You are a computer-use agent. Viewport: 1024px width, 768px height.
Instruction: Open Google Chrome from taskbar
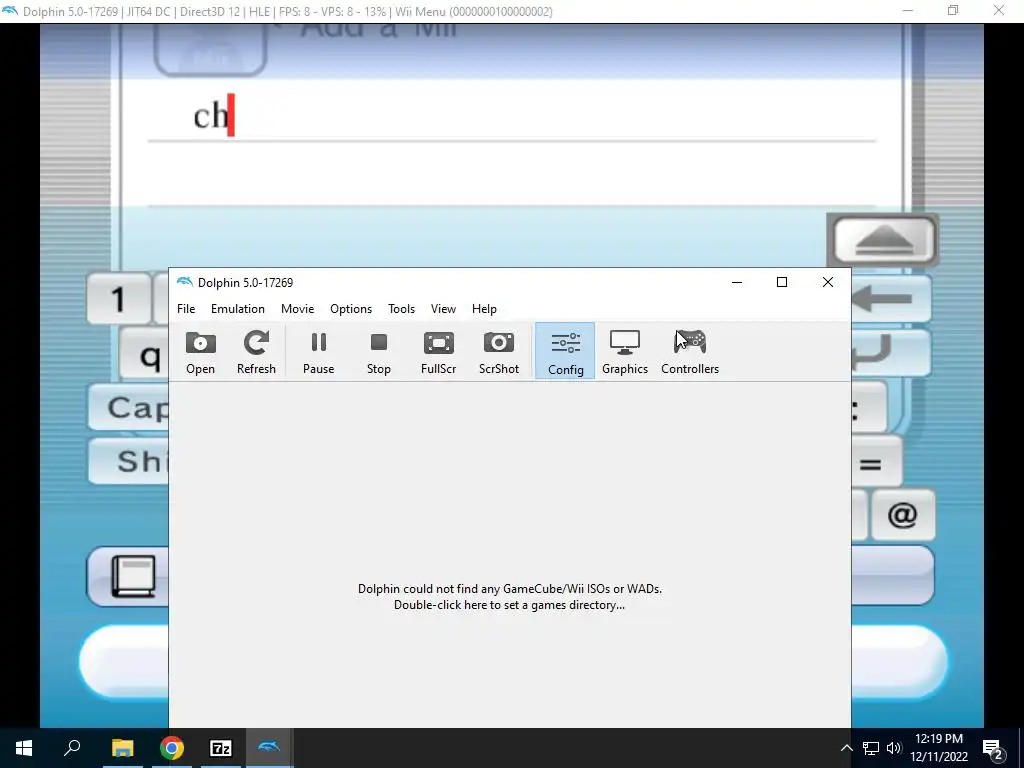point(172,748)
